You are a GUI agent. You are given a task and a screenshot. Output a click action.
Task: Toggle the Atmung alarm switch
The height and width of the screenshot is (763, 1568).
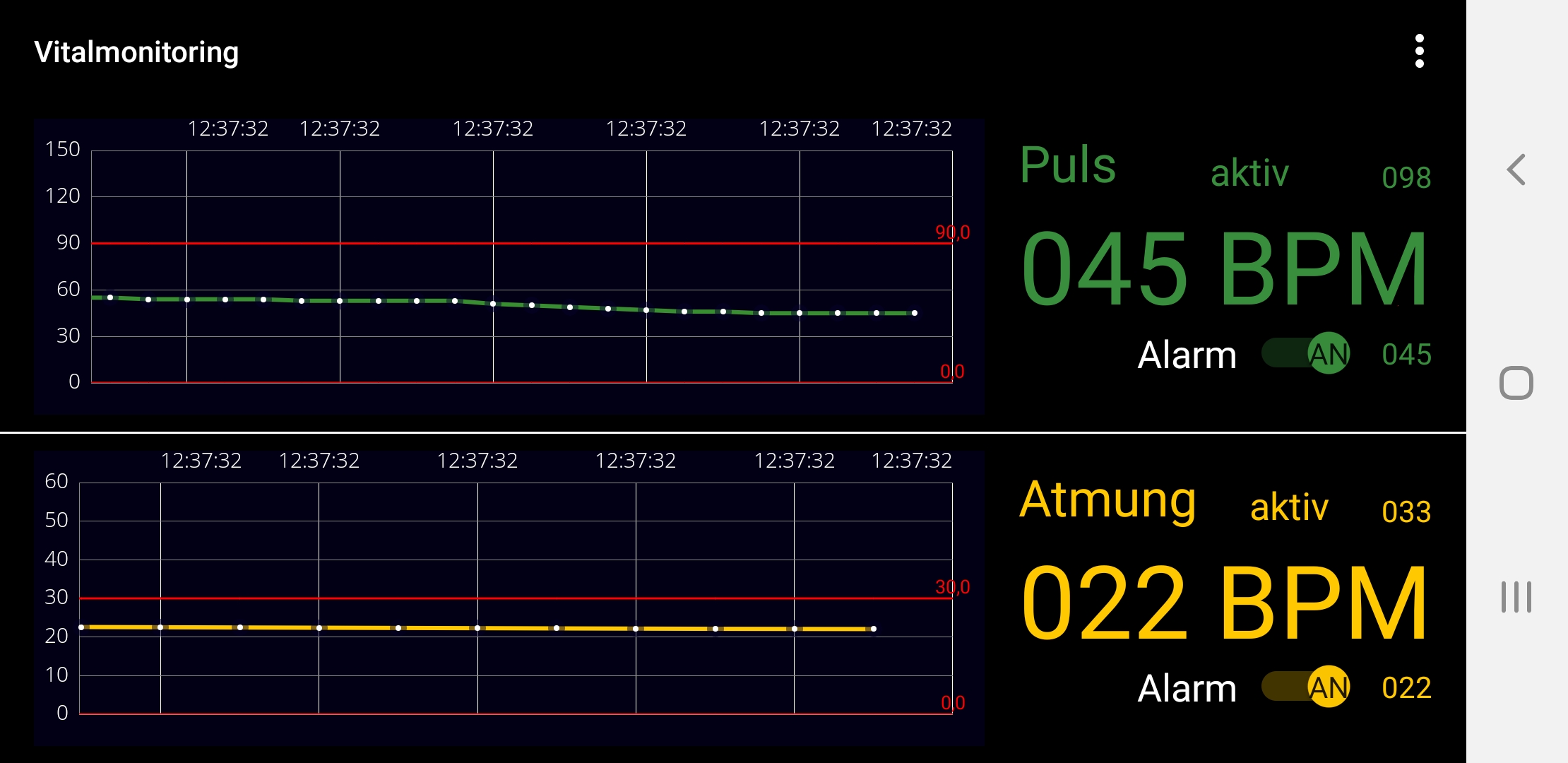[x=1306, y=687]
